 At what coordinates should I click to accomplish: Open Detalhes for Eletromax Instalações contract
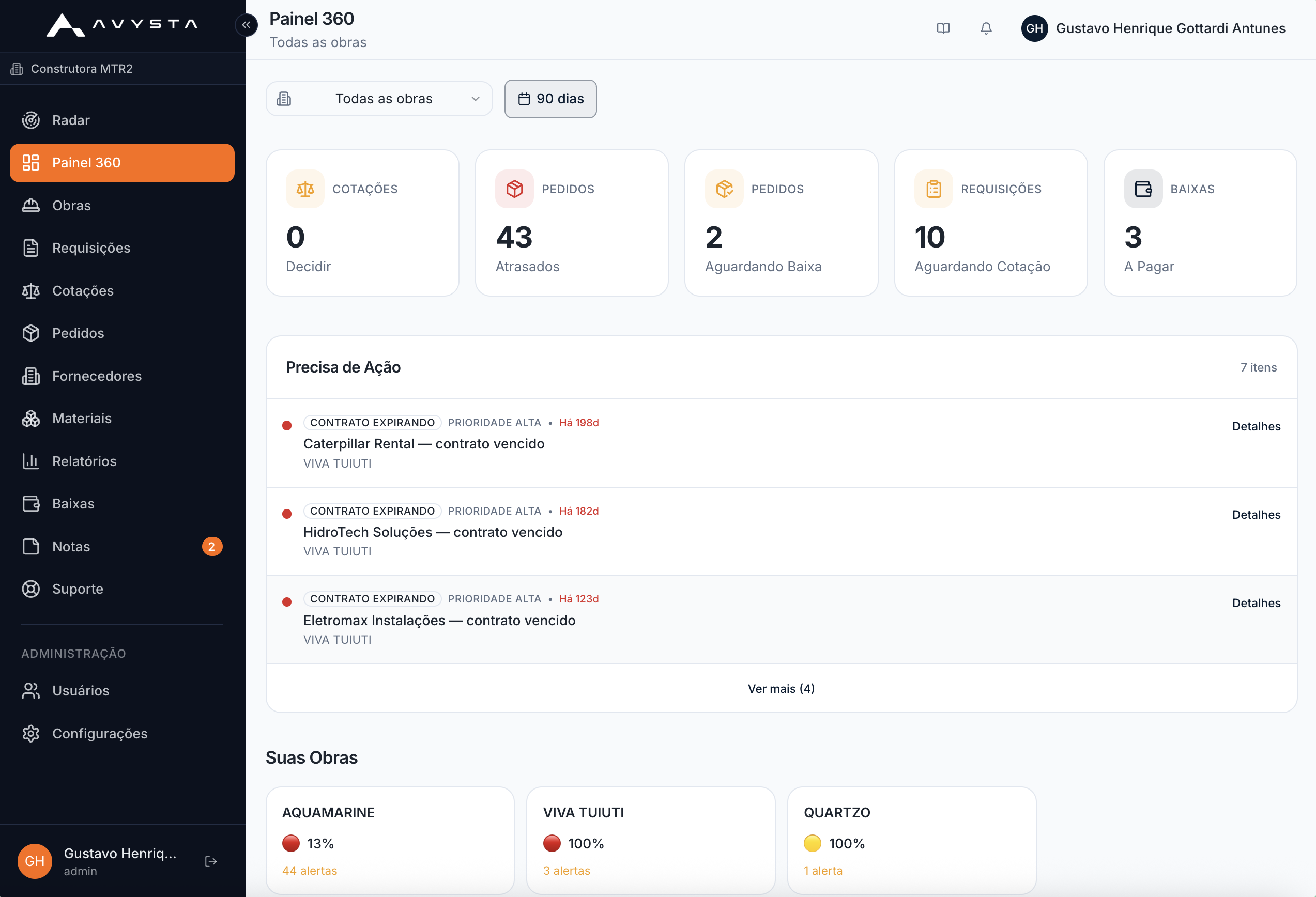coord(1256,602)
